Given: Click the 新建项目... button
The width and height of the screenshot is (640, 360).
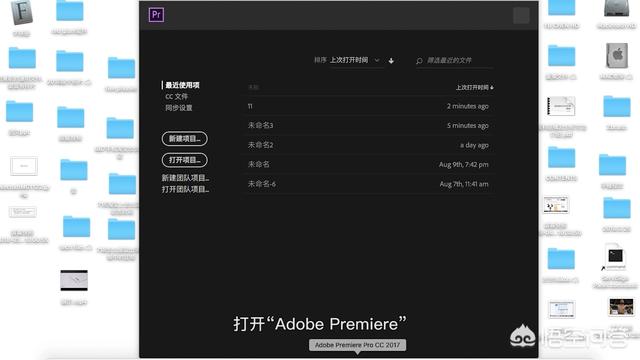Looking at the screenshot, I should coord(184,139).
